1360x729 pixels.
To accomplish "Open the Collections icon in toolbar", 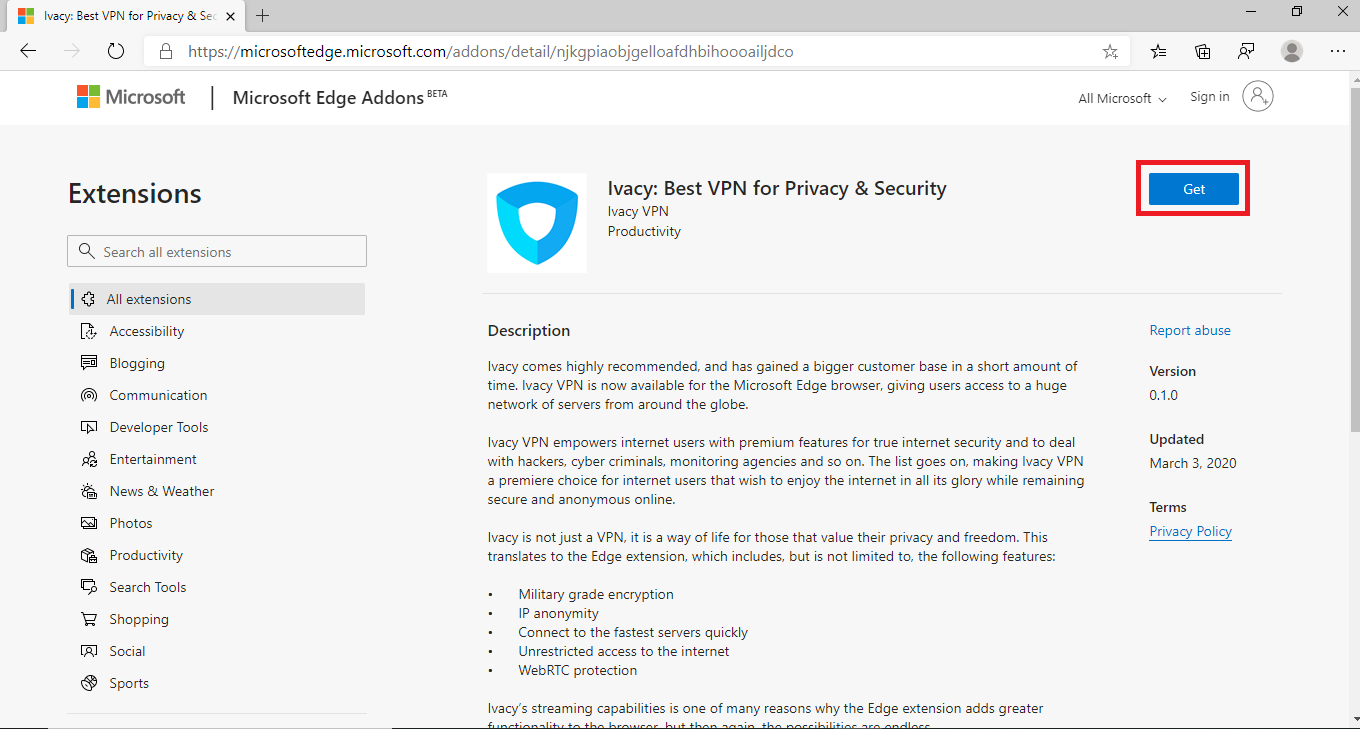I will (x=1202, y=51).
